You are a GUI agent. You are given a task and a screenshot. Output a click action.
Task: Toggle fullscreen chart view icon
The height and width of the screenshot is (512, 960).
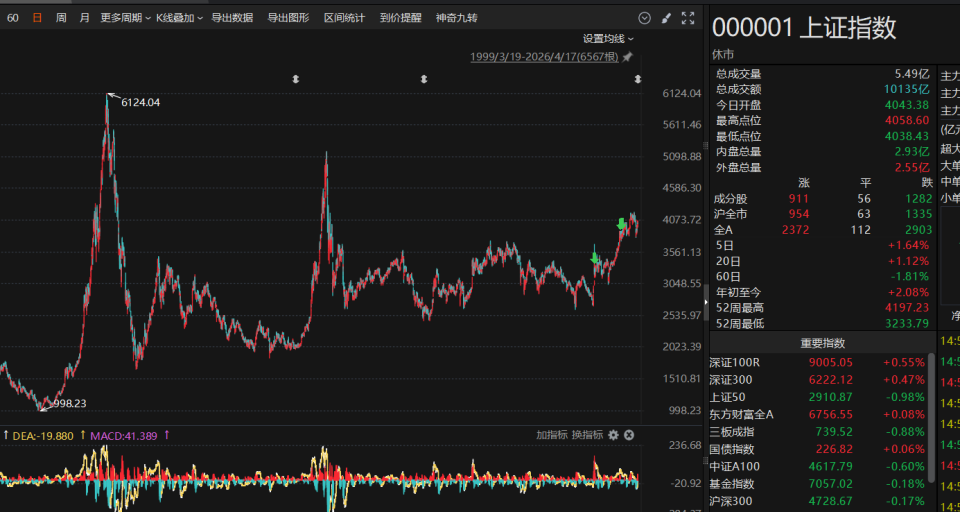click(x=688, y=18)
